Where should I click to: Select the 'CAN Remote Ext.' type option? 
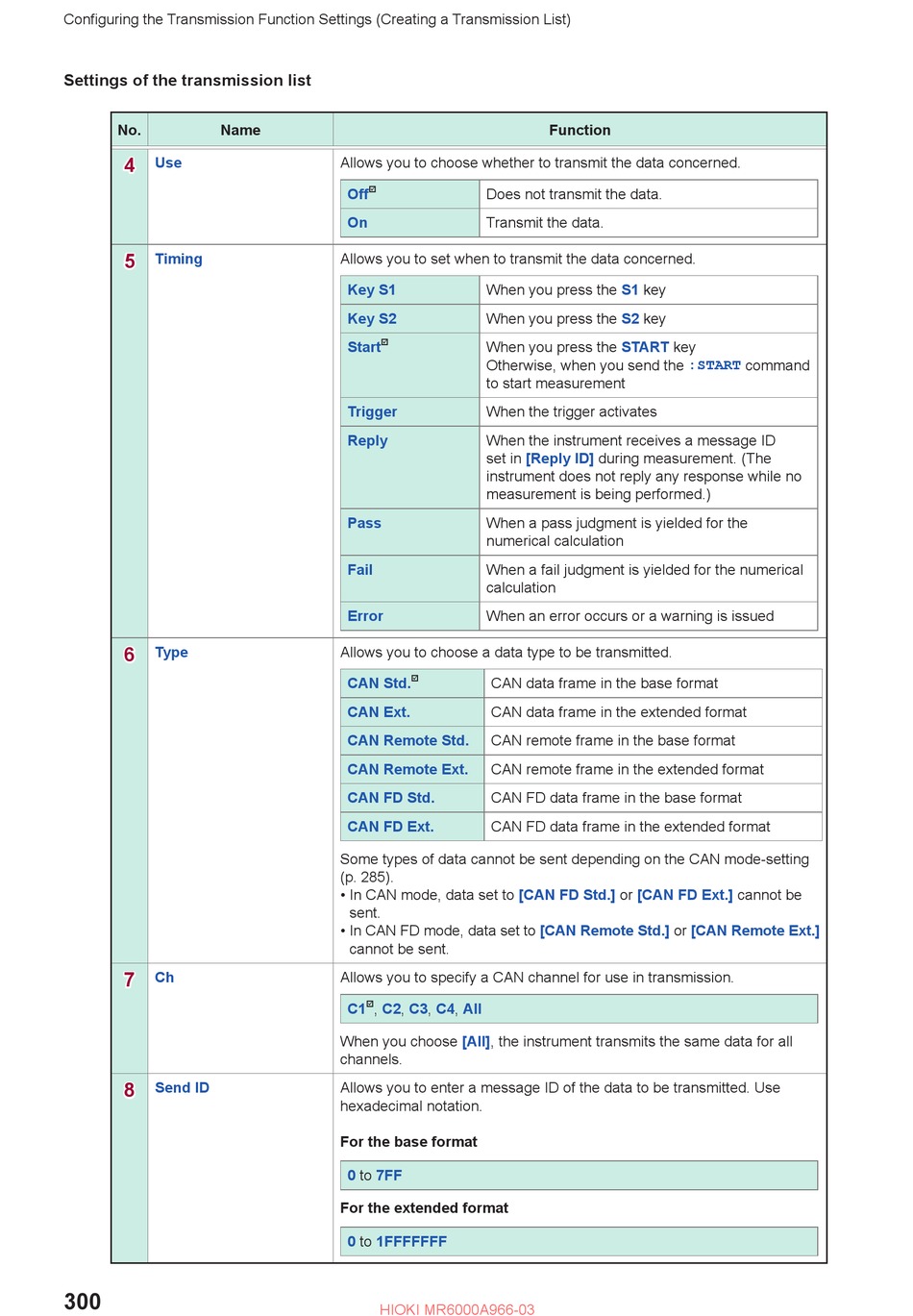tap(407, 770)
